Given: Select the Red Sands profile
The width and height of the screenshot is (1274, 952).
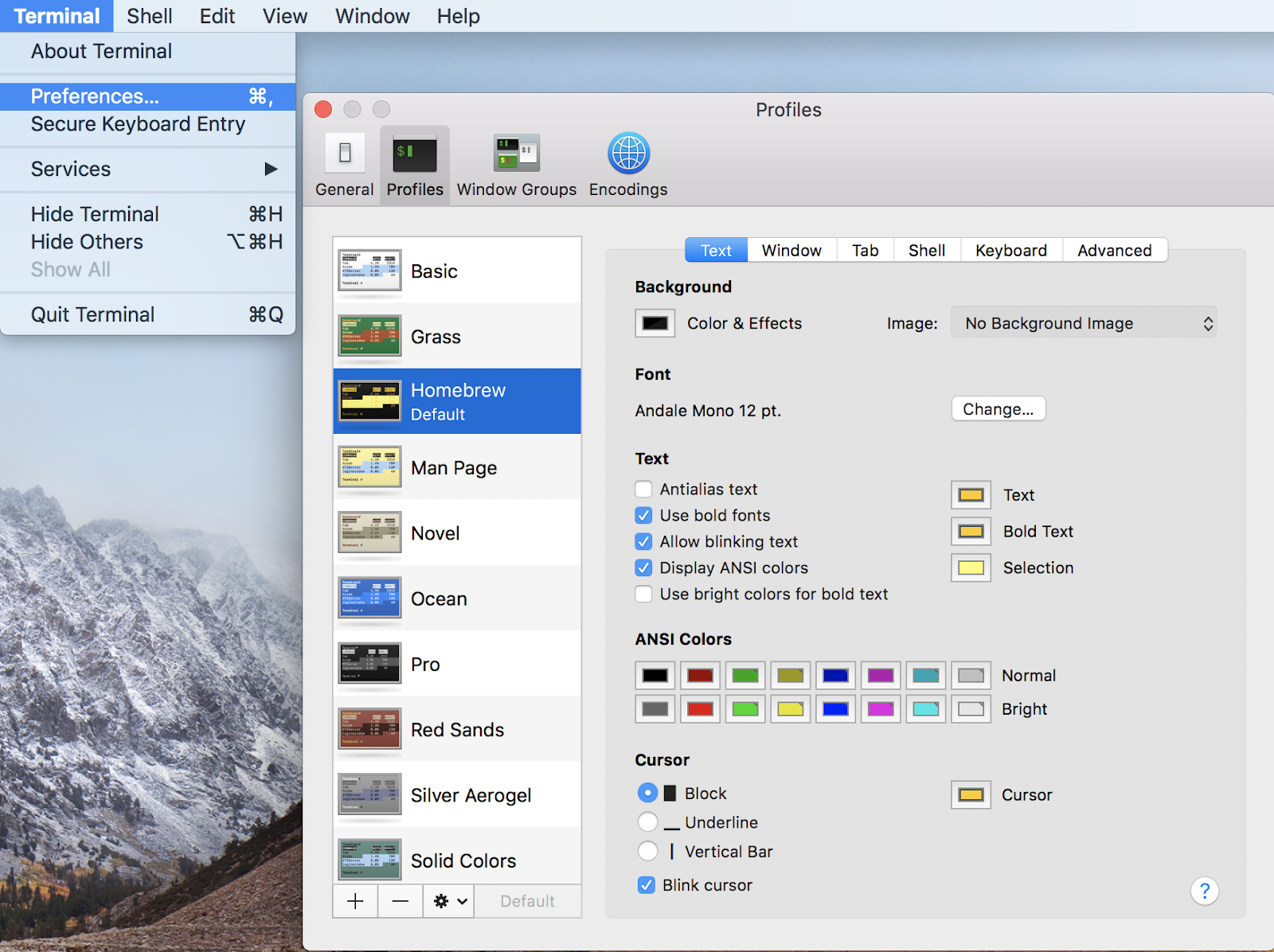Looking at the screenshot, I should tap(457, 729).
